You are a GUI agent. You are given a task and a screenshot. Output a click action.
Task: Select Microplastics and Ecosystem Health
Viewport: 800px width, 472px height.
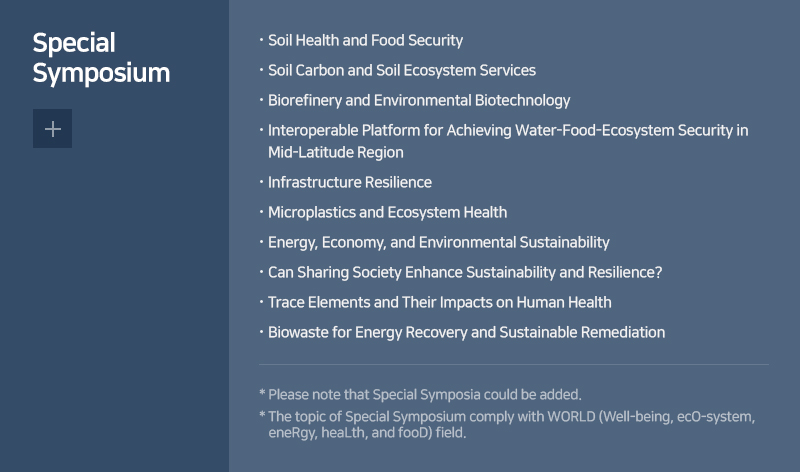387,213
